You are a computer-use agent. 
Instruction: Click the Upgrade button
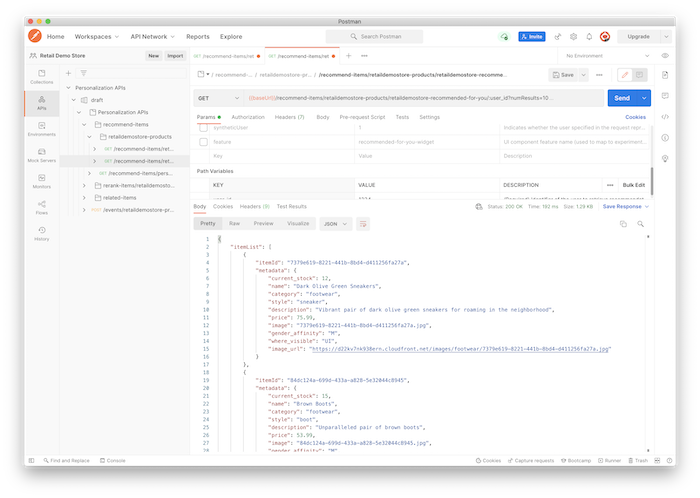click(x=638, y=37)
